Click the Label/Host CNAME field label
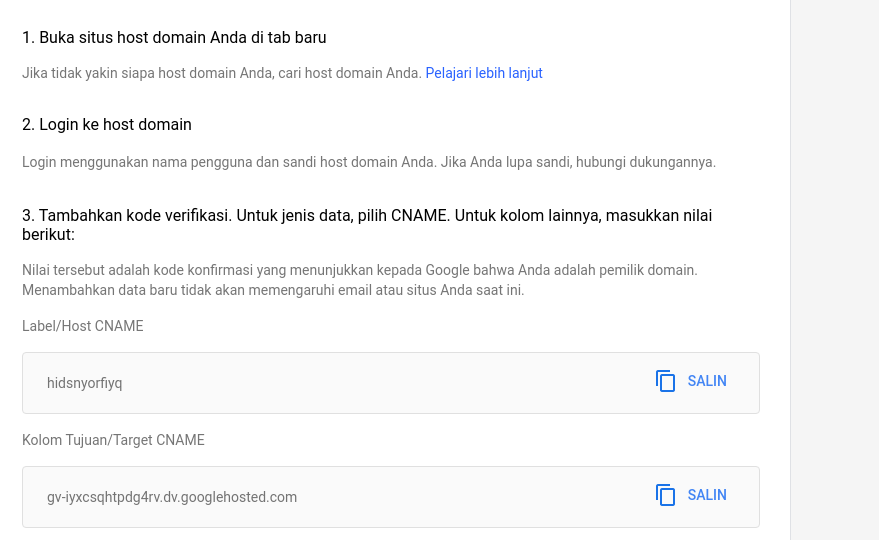Viewport: 879px width, 540px height. click(x=83, y=326)
